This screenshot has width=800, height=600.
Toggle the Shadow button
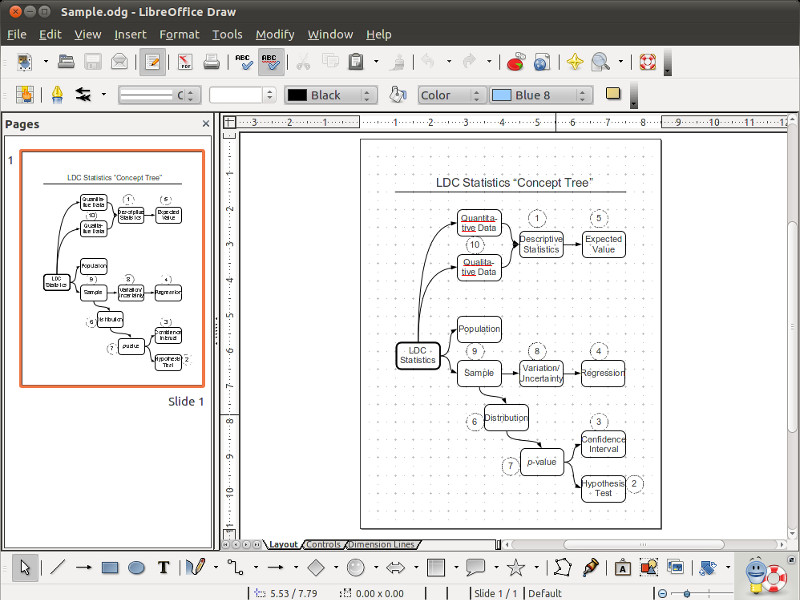pyautogui.click(x=613, y=95)
